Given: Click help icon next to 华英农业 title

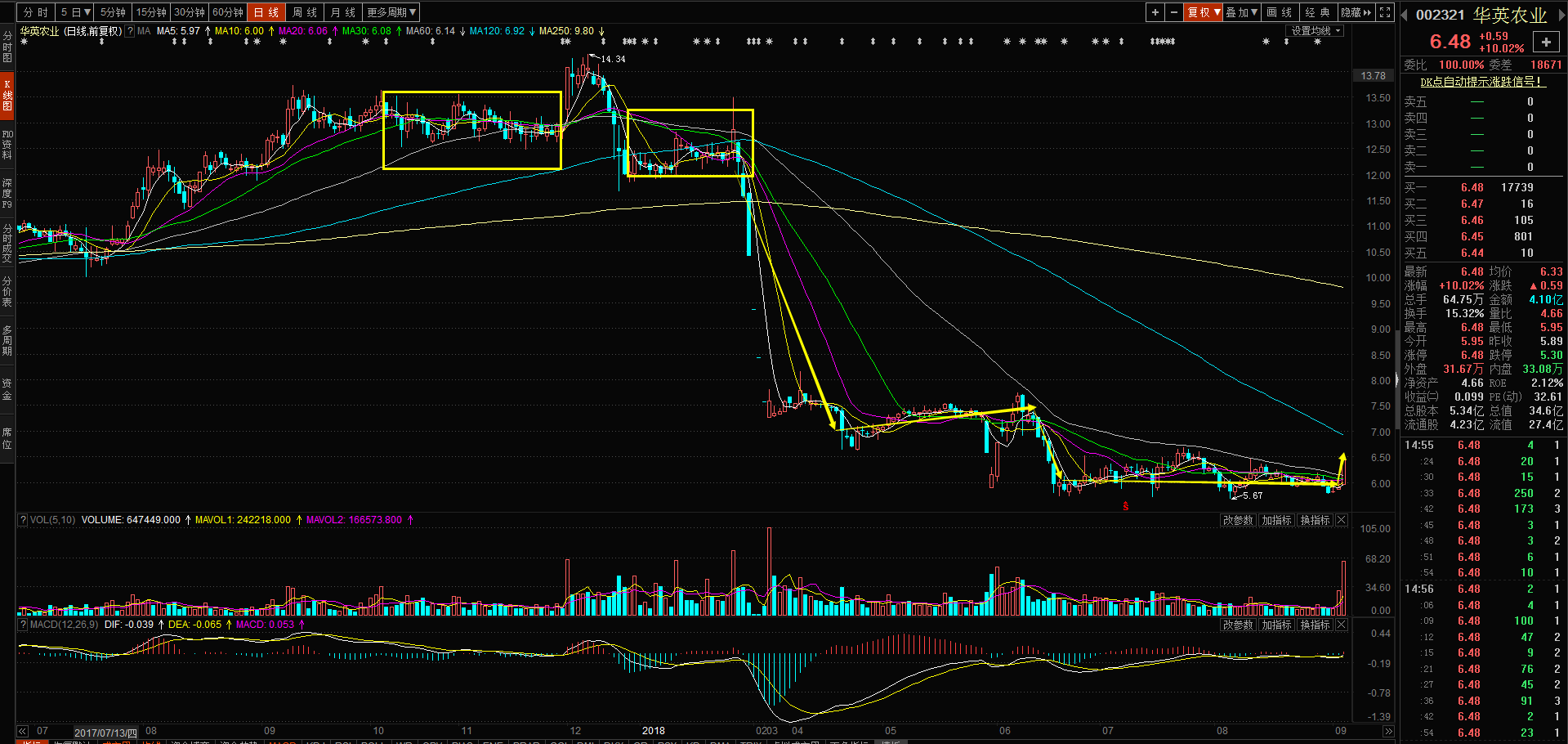Looking at the screenshot, I should (130, 31).
